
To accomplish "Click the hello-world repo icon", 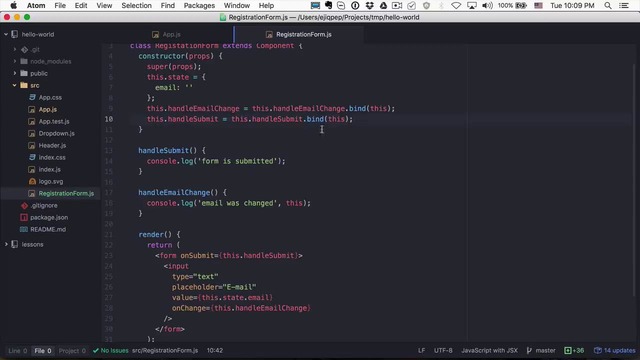I will click(x=15, y=34).
